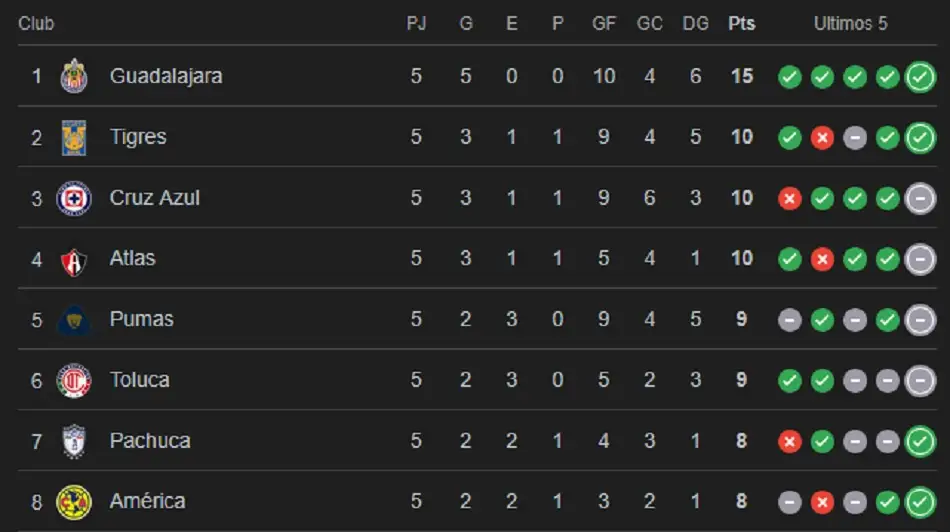Sort table by Pts column header
Viewport: 950px width, 532px height.
(x=741, y=24)
